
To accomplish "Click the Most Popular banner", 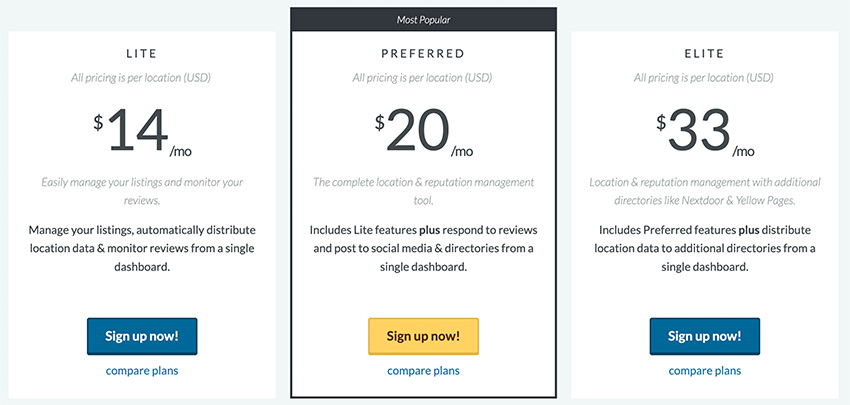I will click(423, 20).
